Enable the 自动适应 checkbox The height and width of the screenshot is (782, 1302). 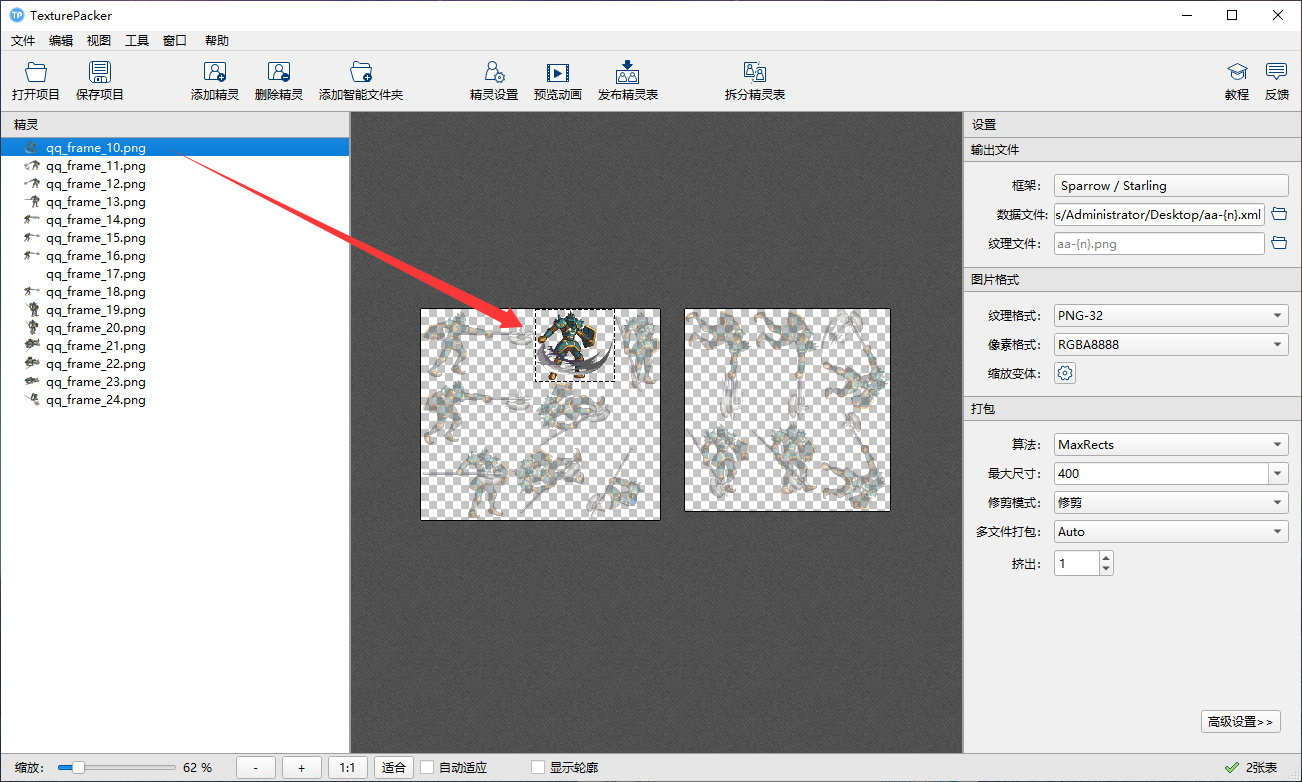pos(427,767)
